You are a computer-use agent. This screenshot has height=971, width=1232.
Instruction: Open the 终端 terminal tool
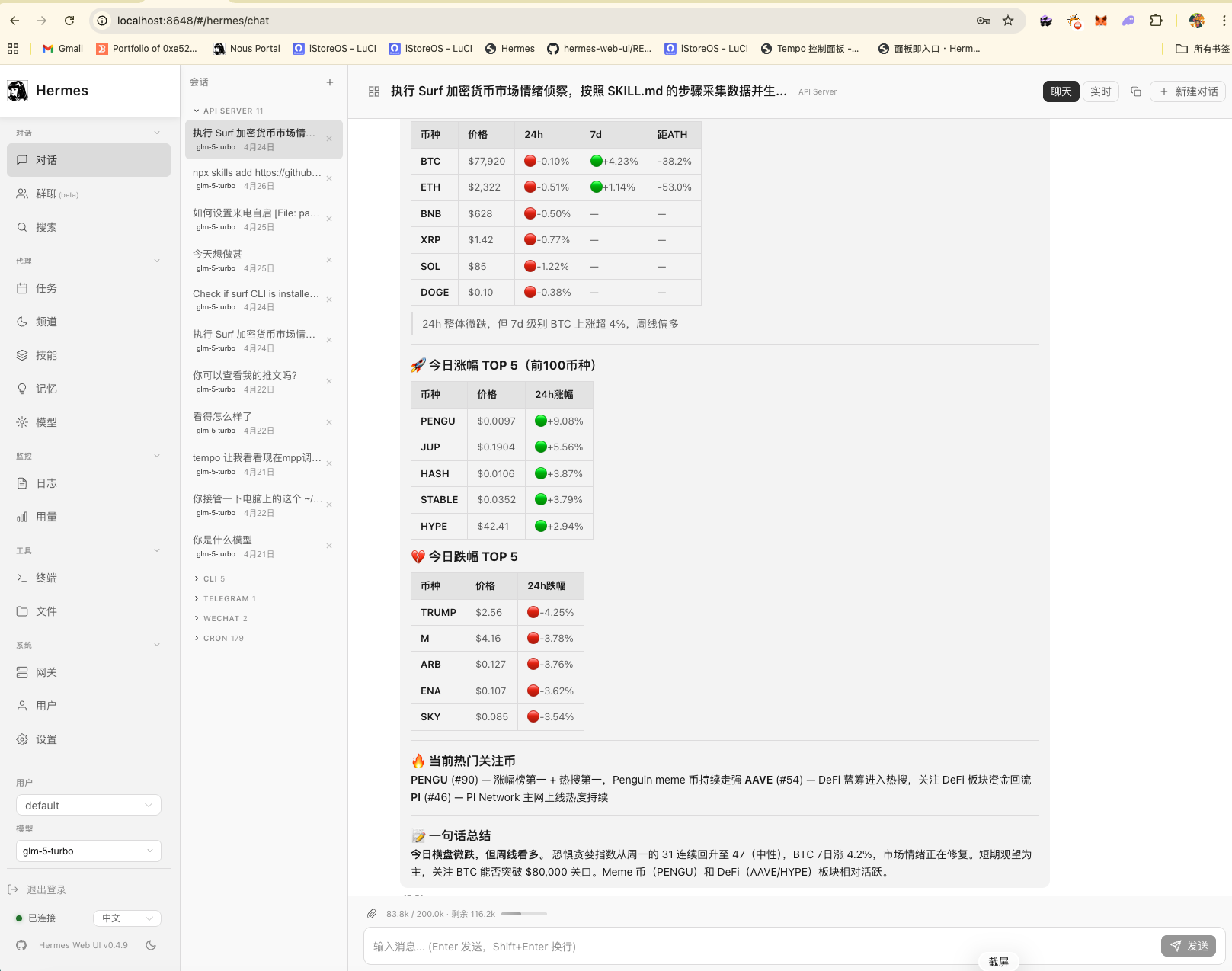47,577
